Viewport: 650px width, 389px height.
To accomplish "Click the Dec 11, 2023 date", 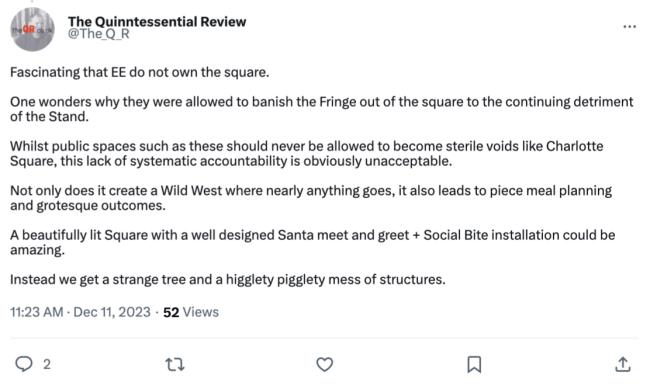I will [x=112, y=312].
